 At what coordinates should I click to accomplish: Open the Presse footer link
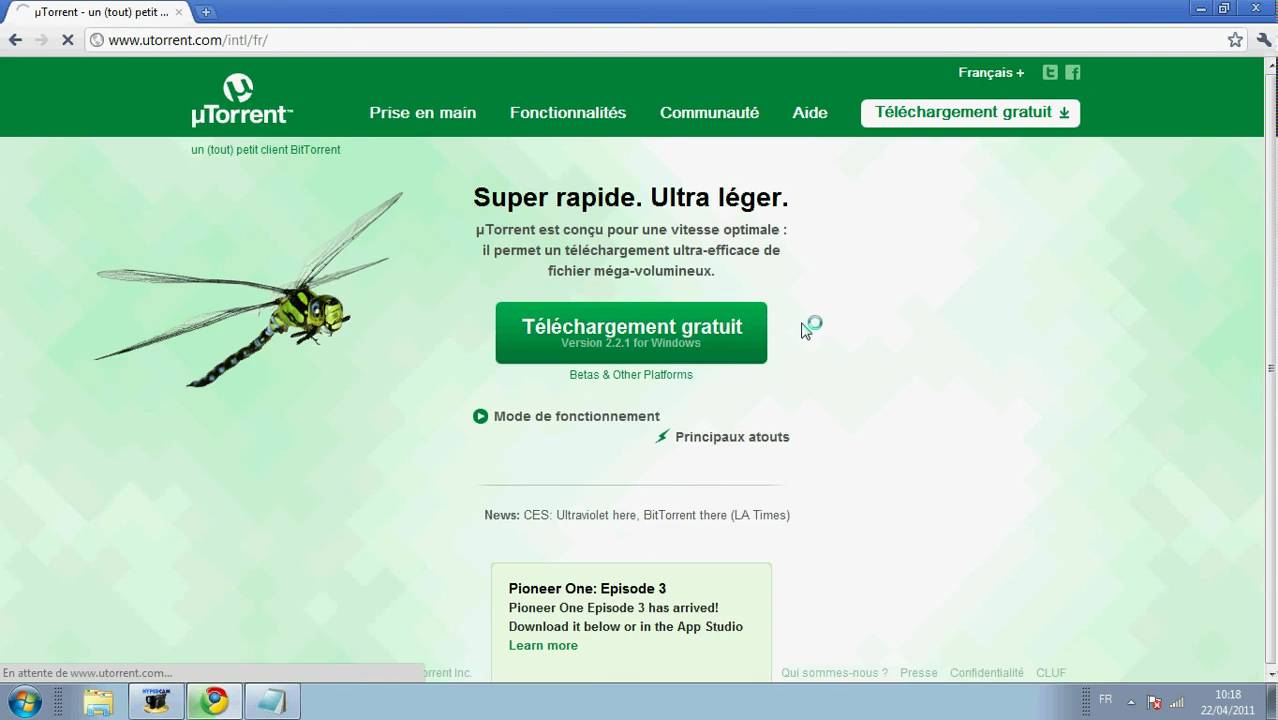coord(919,673)
